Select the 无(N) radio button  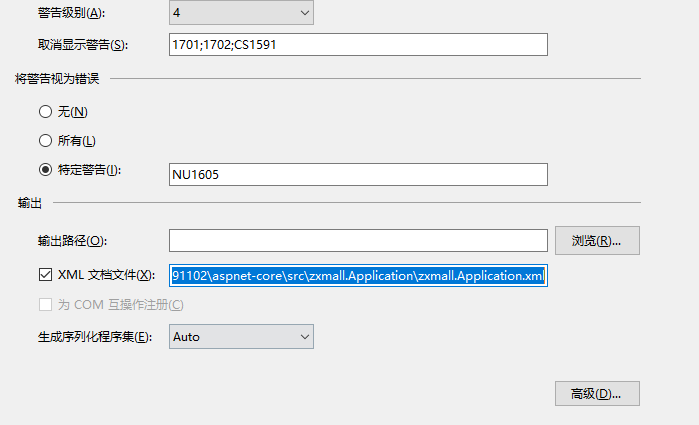pyautogui.click(x=45, y=111)
